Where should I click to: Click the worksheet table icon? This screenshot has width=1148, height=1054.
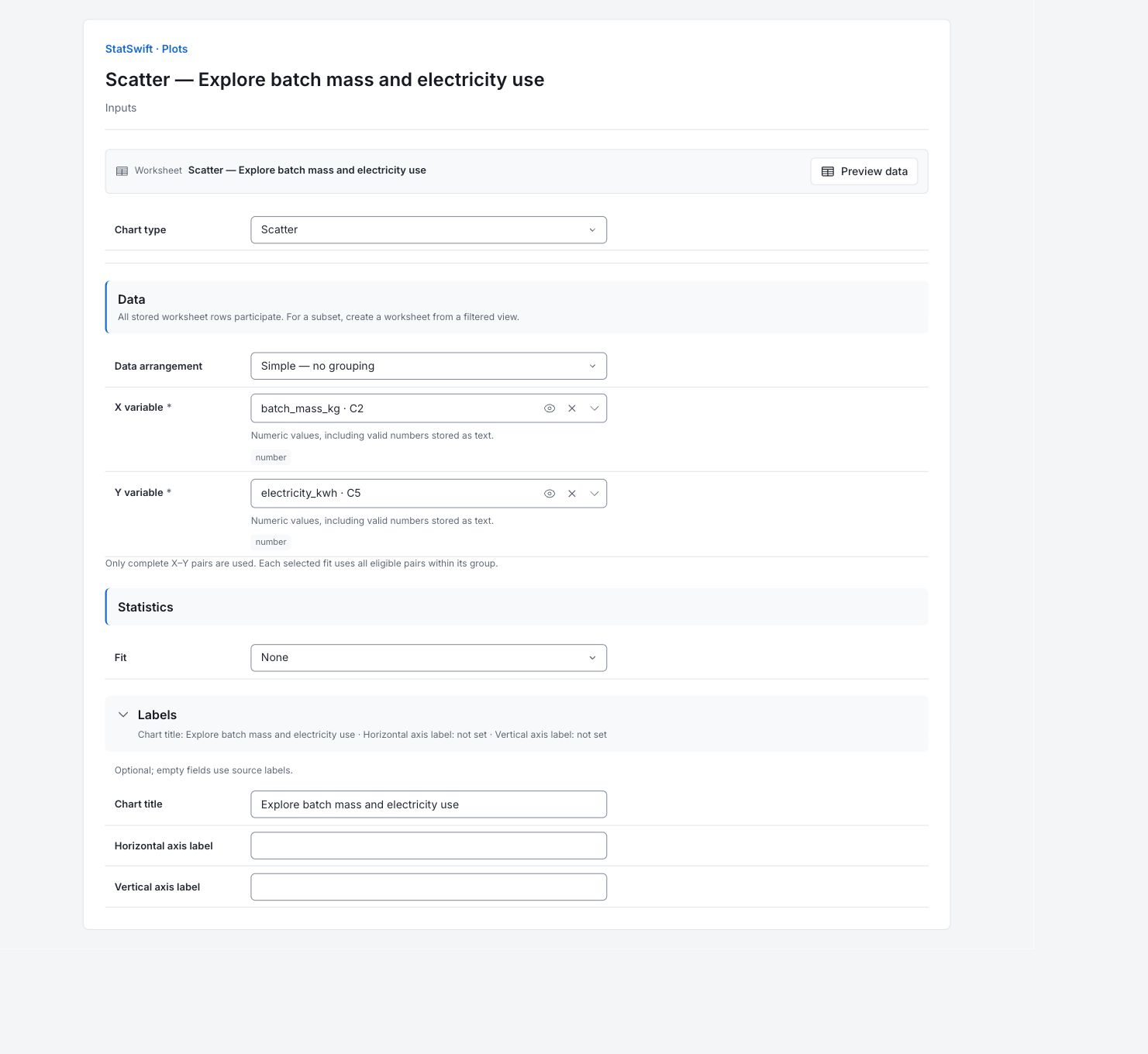[x=122, y=171]
